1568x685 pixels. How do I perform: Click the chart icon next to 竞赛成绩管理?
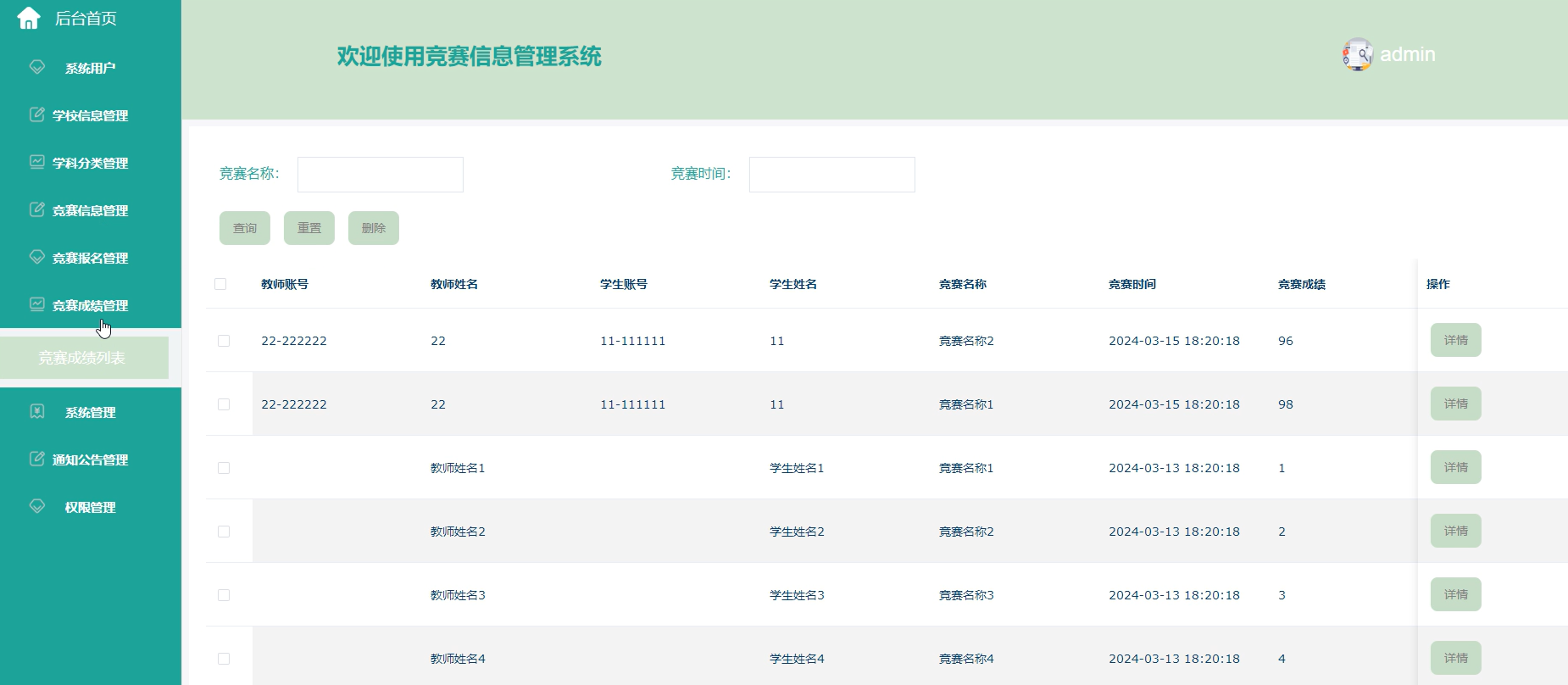(x=37, y=304)
